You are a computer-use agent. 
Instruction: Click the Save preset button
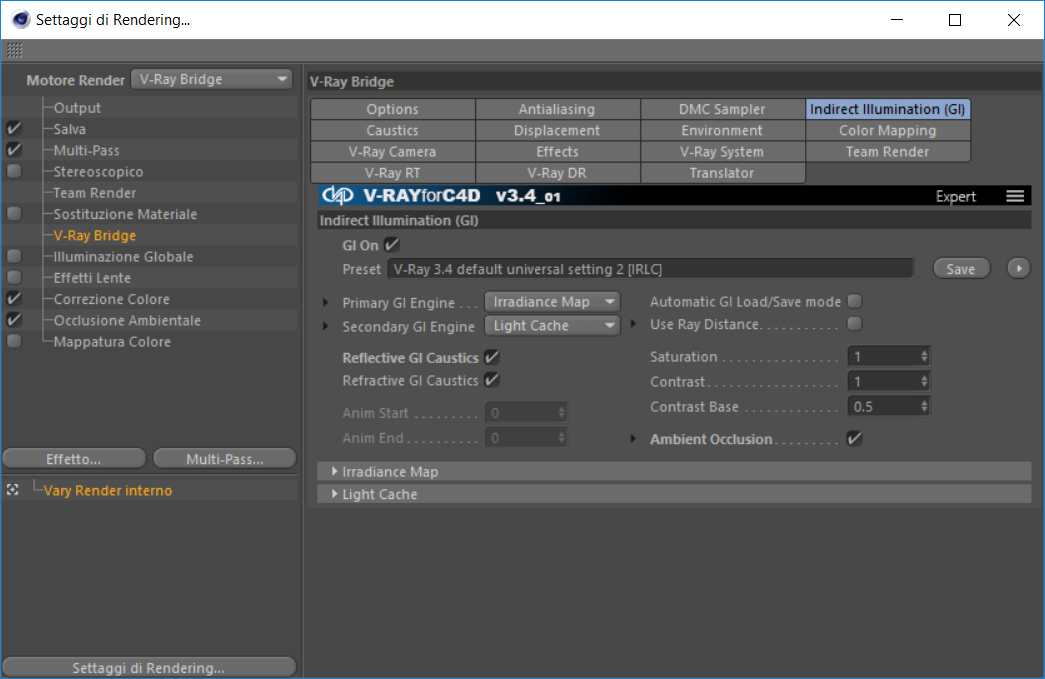click(961, 269)
